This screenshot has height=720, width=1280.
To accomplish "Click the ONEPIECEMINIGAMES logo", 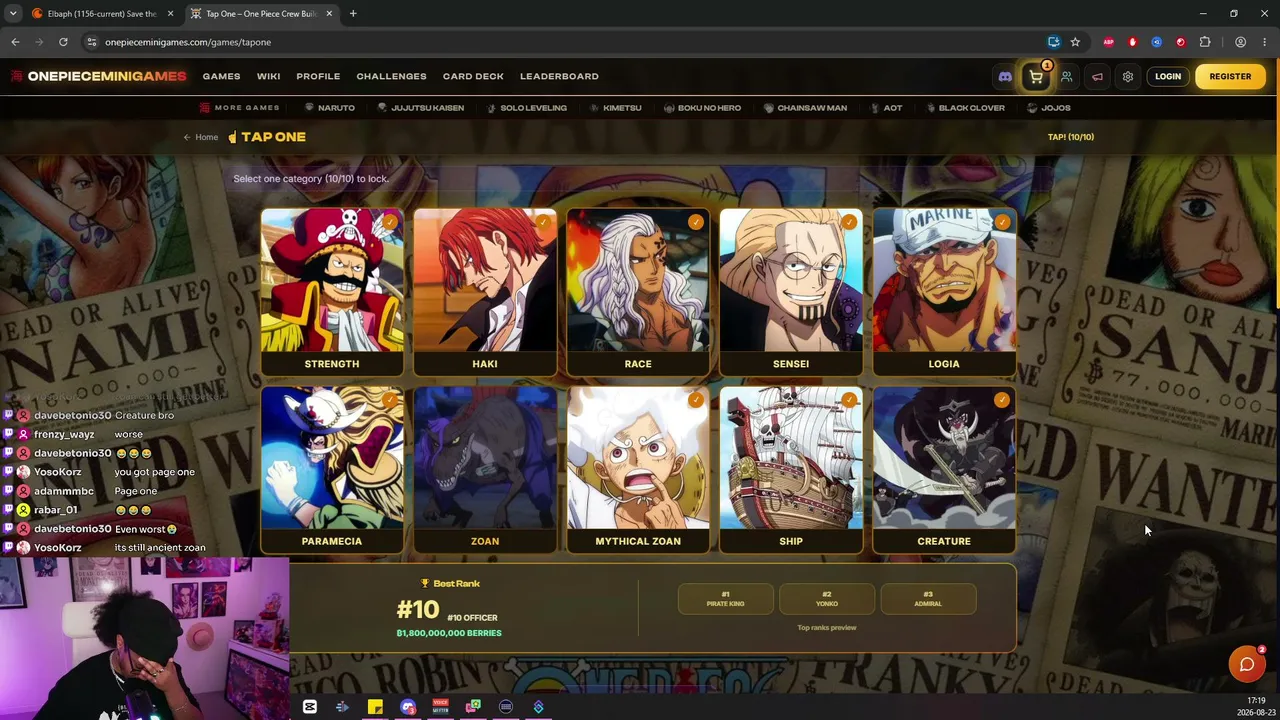I will point(98,76).
